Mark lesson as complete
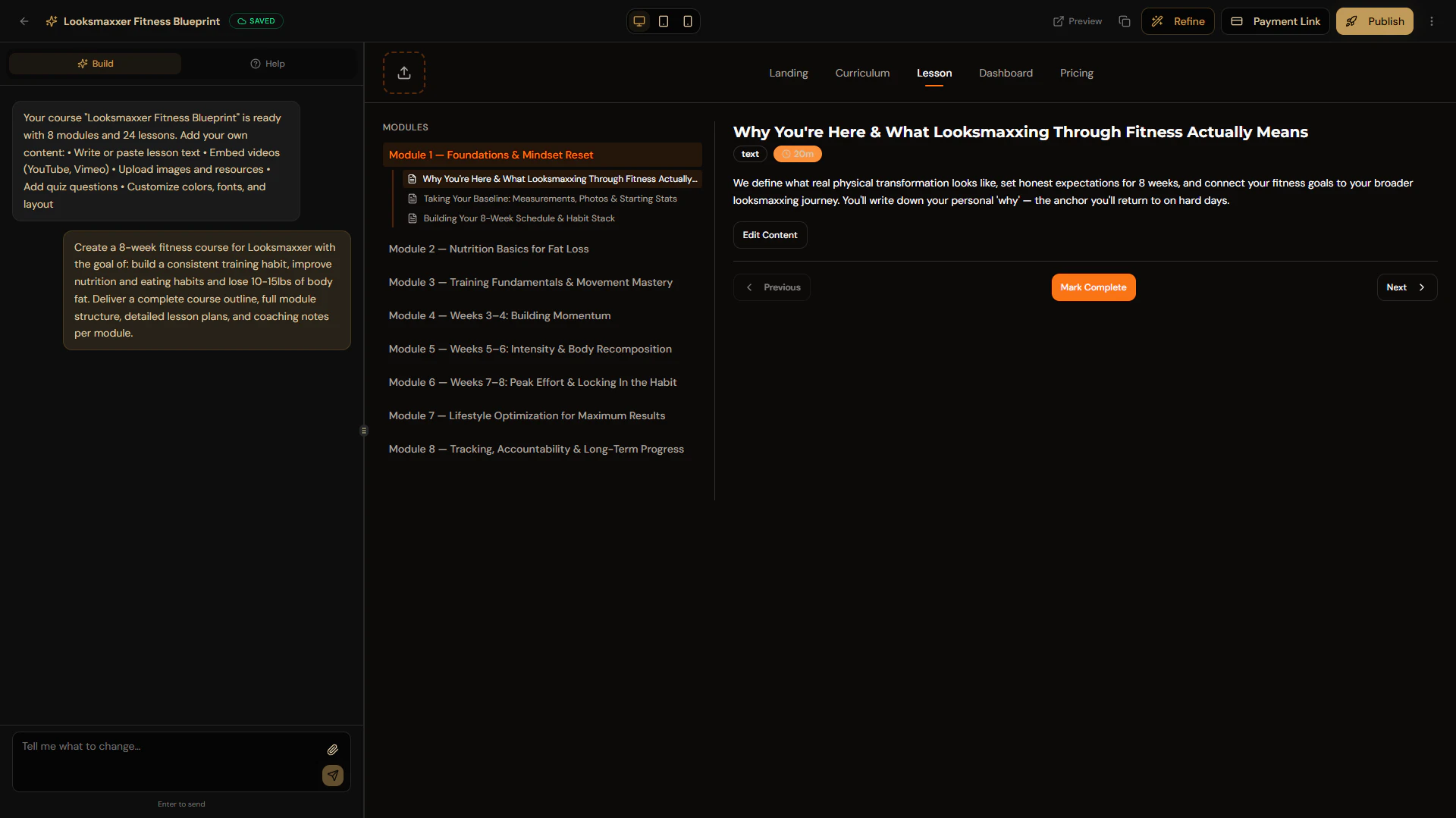Screen dimensions: 1456x818 1094,287
